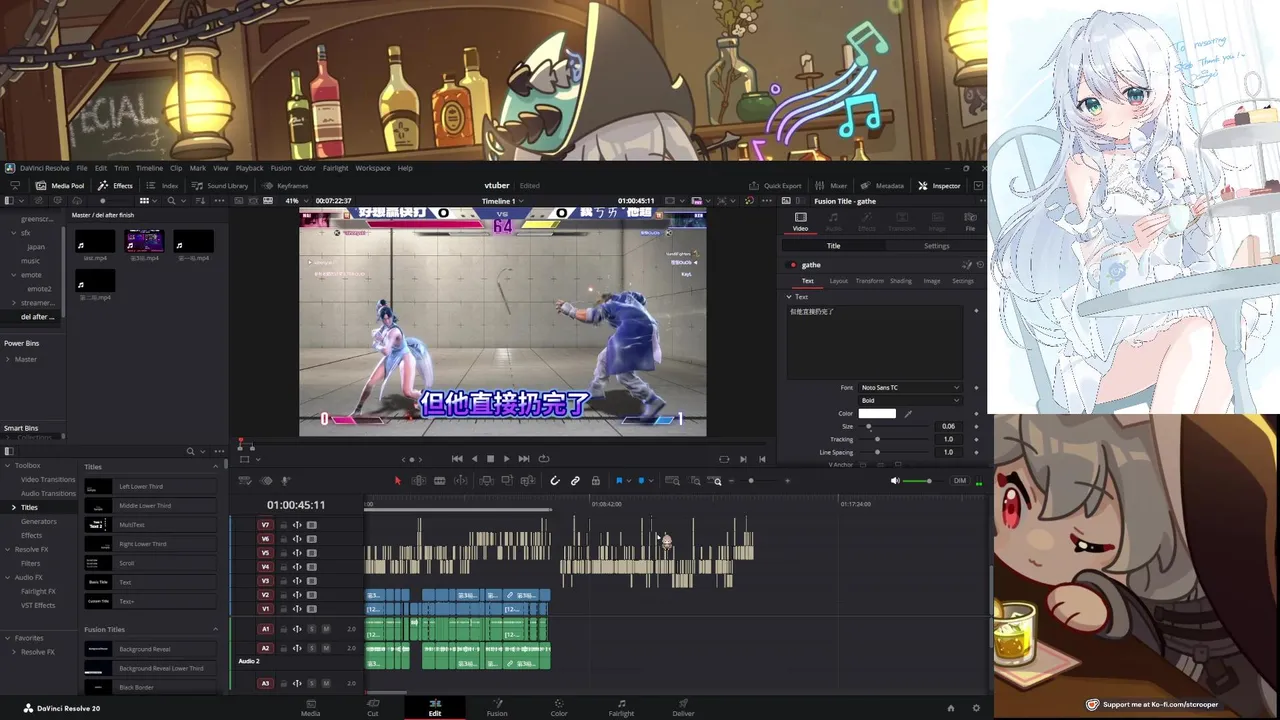Open the Shading tab in Inspector
The width and height of the screenshot is (1280, 720).
[x=901, y=281]
